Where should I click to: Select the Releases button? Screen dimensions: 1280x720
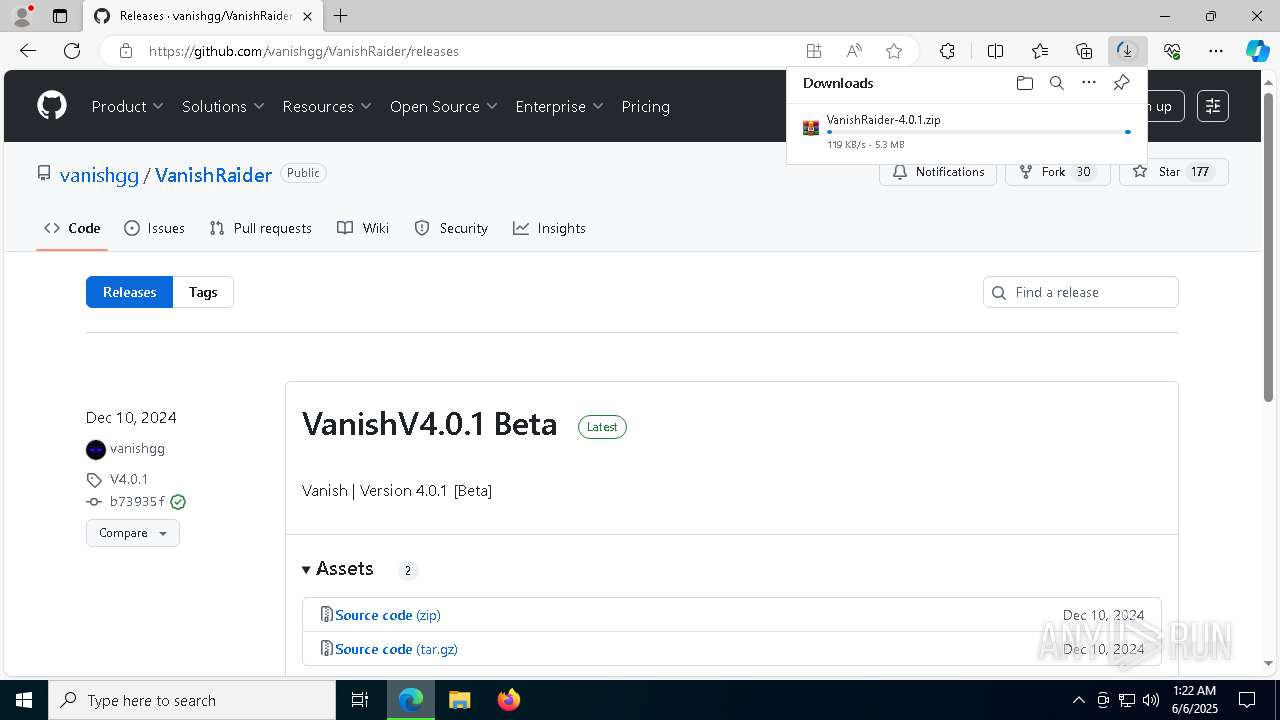point(129,292)
